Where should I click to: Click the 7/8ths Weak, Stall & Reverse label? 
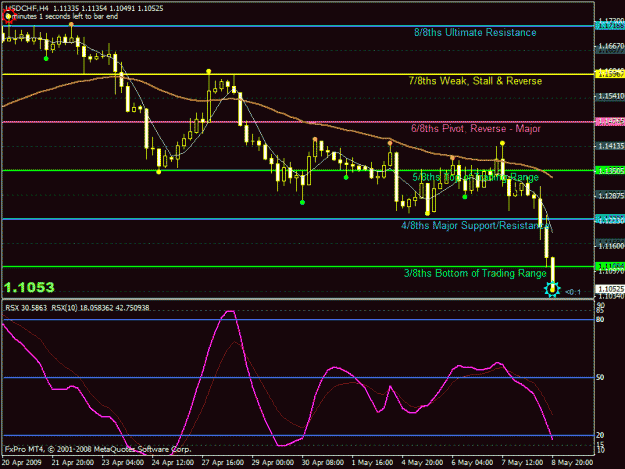tap(475, 81)
